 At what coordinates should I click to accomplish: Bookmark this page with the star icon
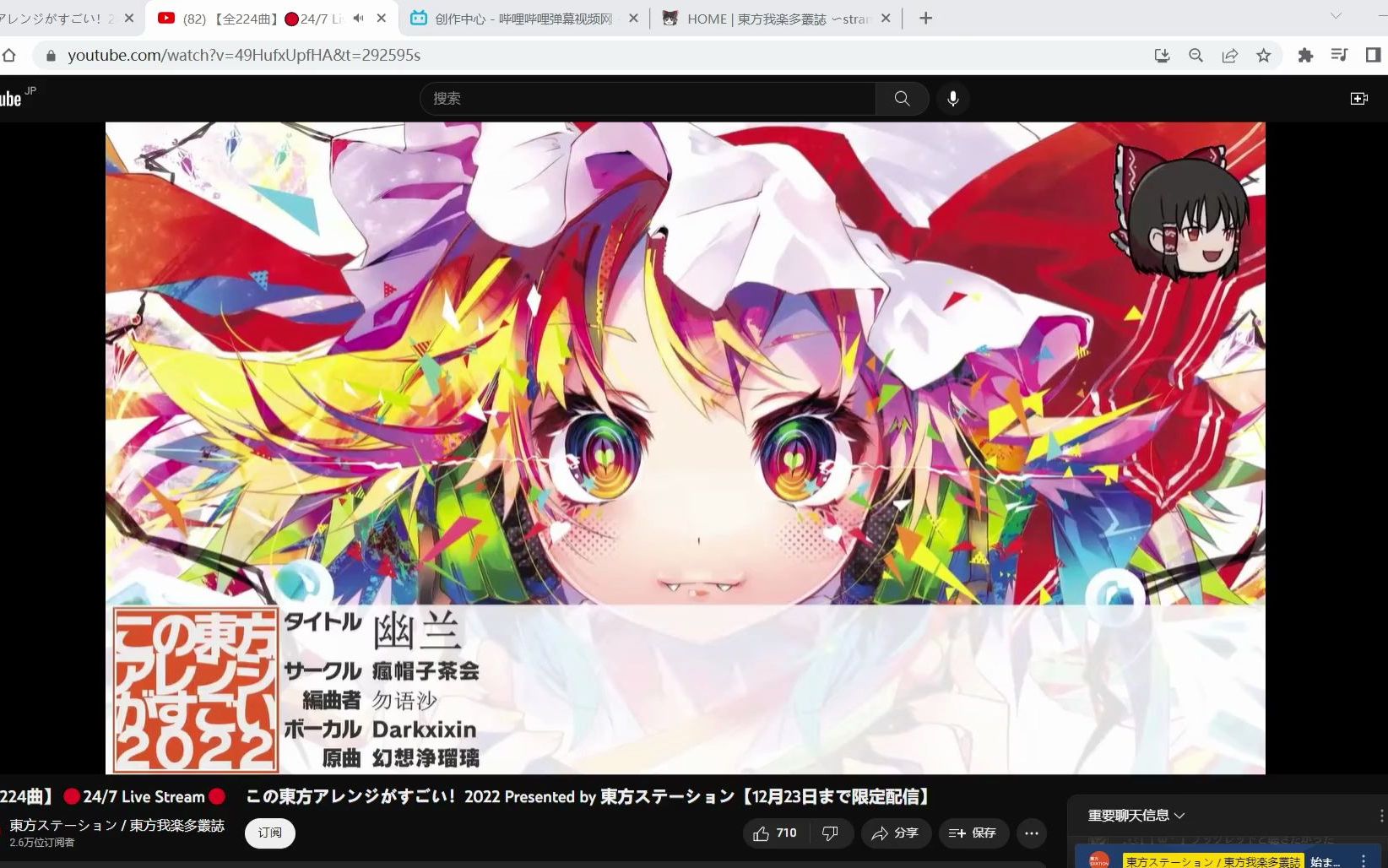coord(1263,56)
